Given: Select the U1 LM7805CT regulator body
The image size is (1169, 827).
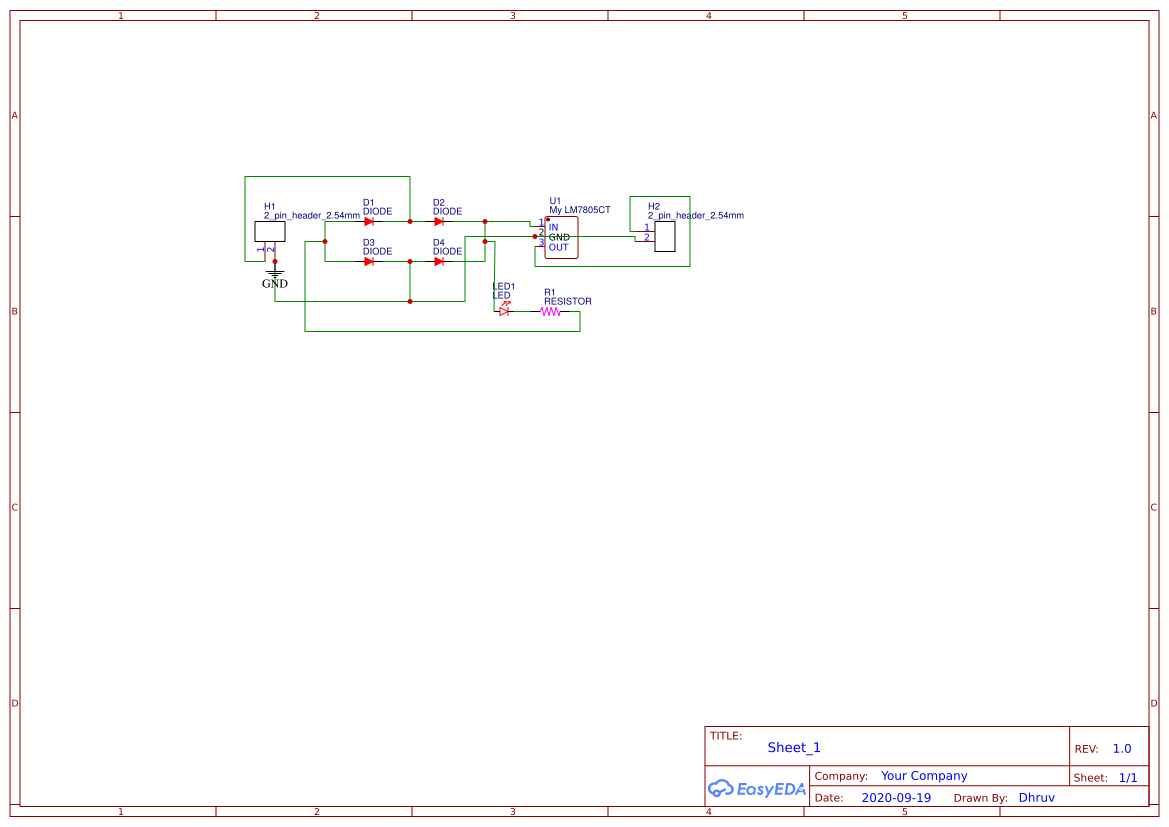Looking at the screenshot, I should coord(563,237).
